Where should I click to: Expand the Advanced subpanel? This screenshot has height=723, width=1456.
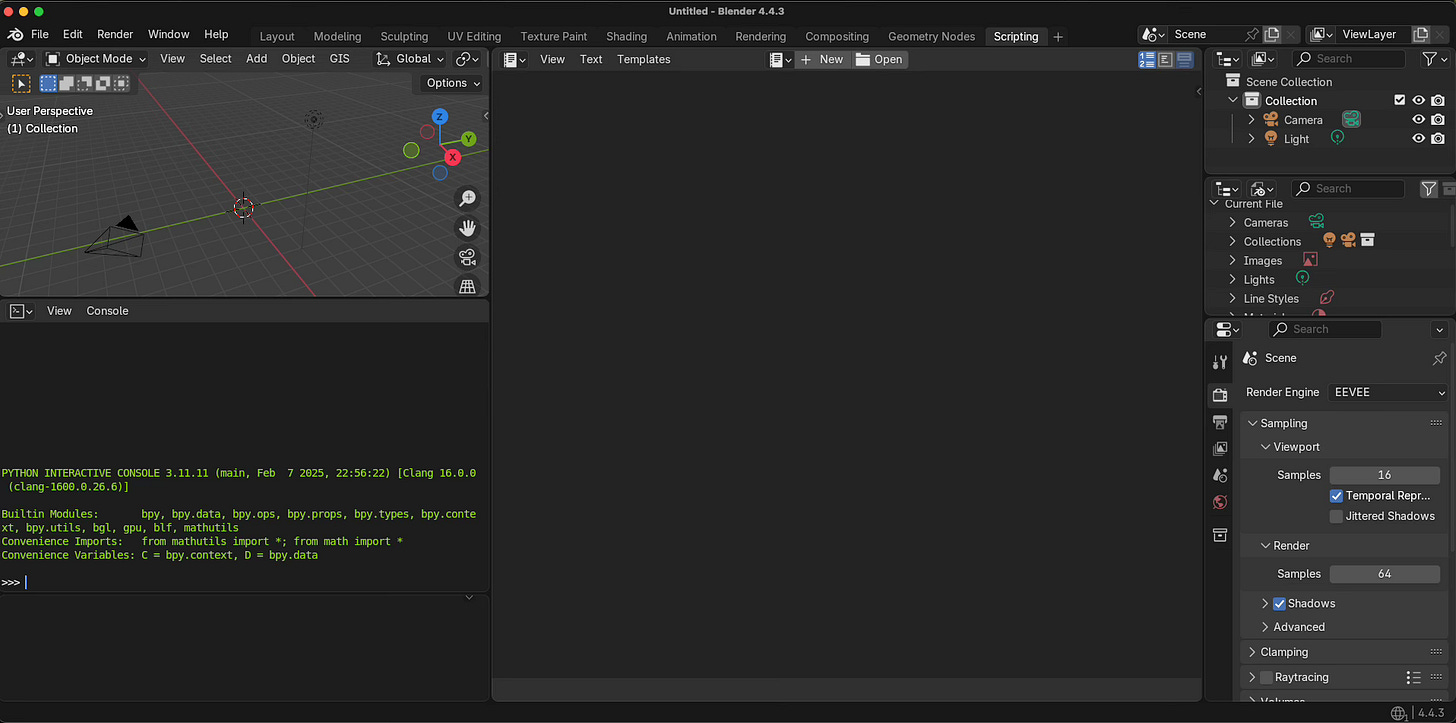(1265, 627)
